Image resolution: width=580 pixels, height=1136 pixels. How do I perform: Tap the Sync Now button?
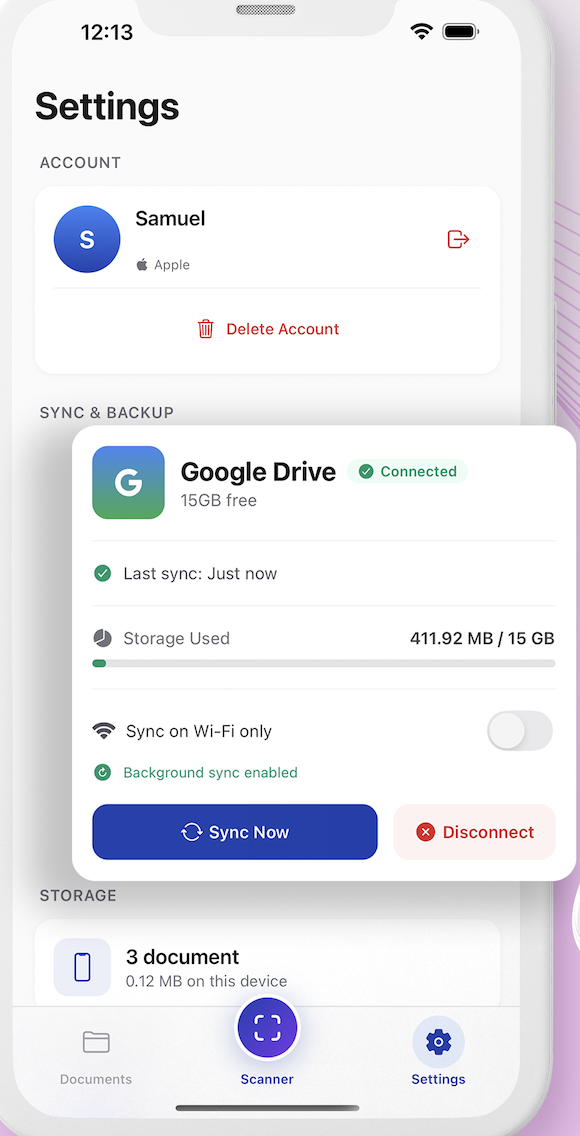point(235,832)
